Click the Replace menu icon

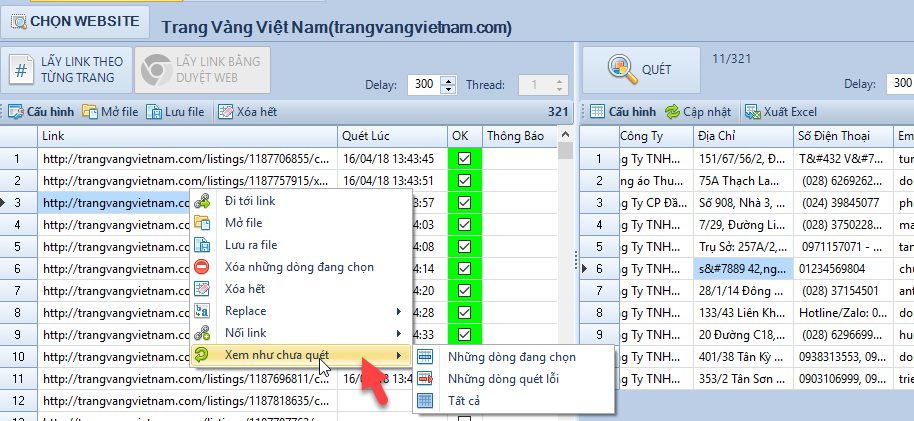(202, 311)
